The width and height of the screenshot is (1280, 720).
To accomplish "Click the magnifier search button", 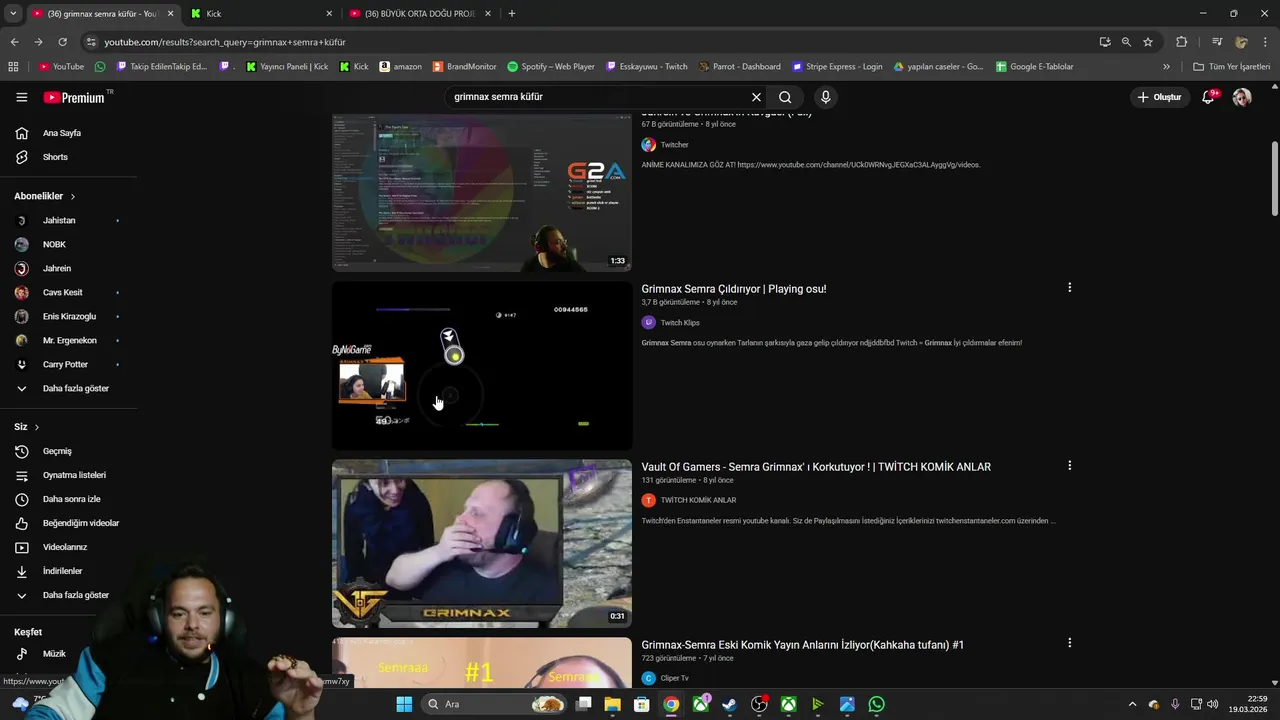I will 785,97.
